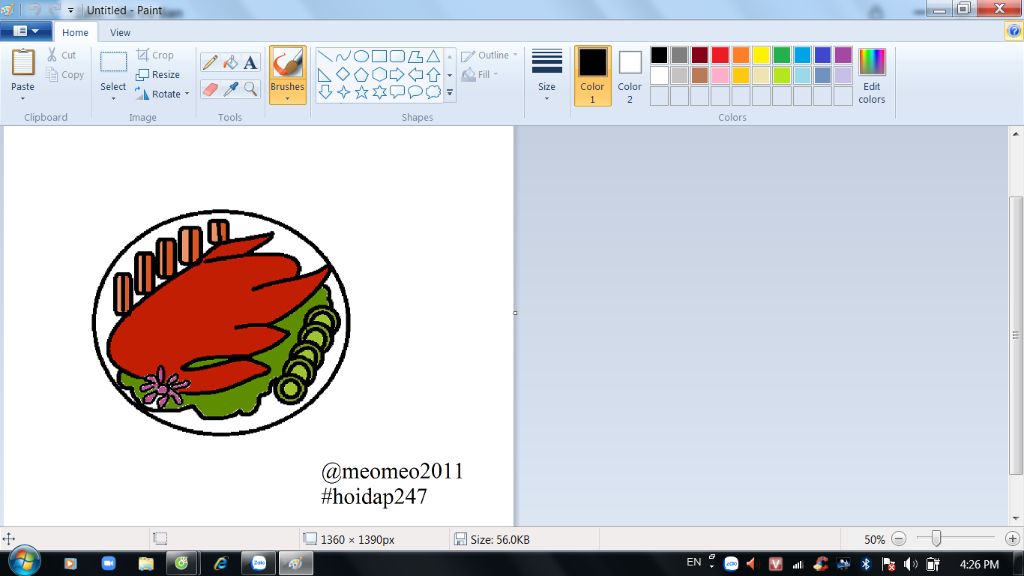Screen dimensions: 1024x576
Task: Click the volume speaker tray icon
Action: pyautogui.click(x=910, y=564)
